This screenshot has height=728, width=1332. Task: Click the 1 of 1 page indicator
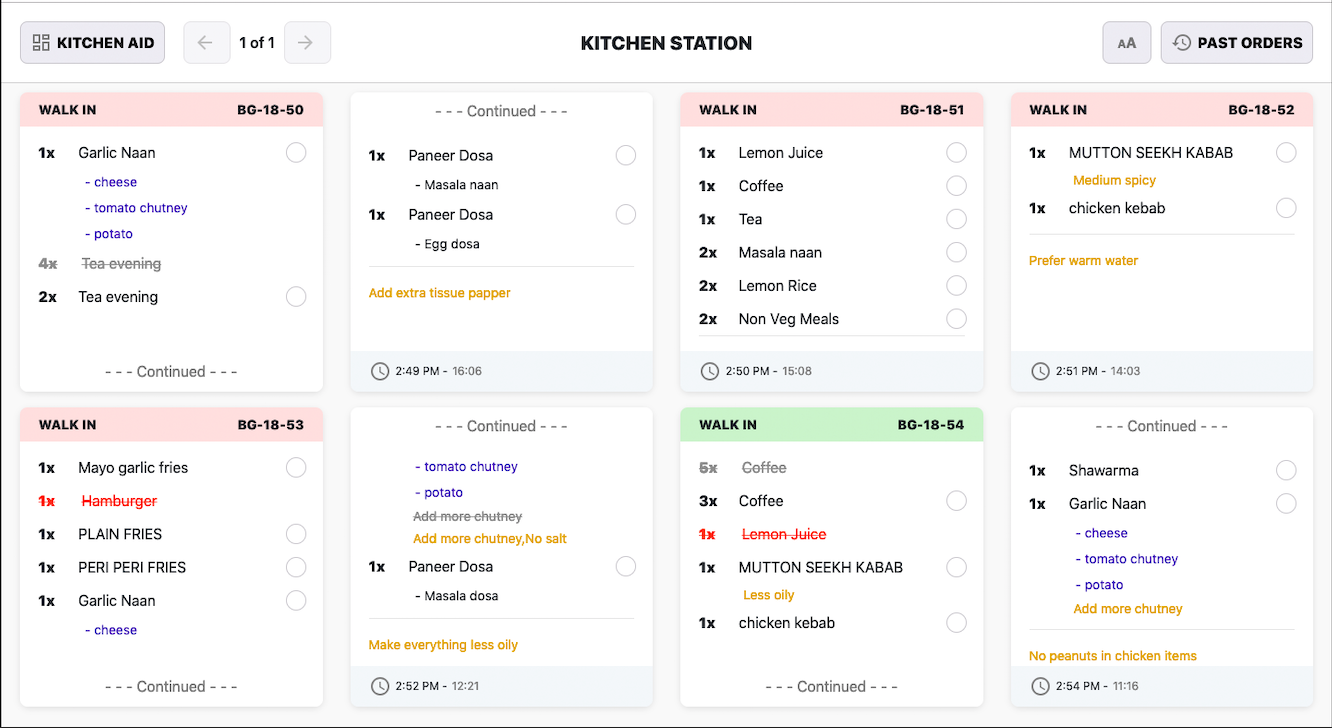[257, 42]
